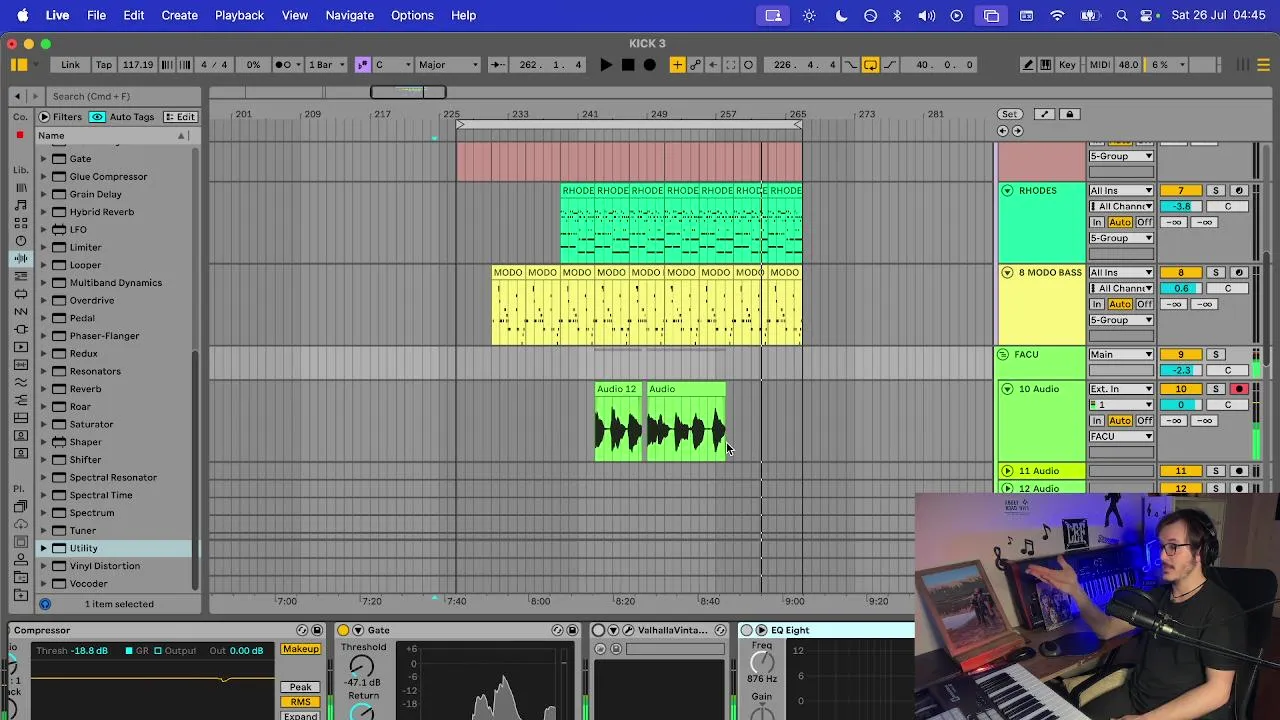Toggle Automation Mode icon next to Set
The width and height of the screenshot is (1280, 720).
tap(1045, 114)
